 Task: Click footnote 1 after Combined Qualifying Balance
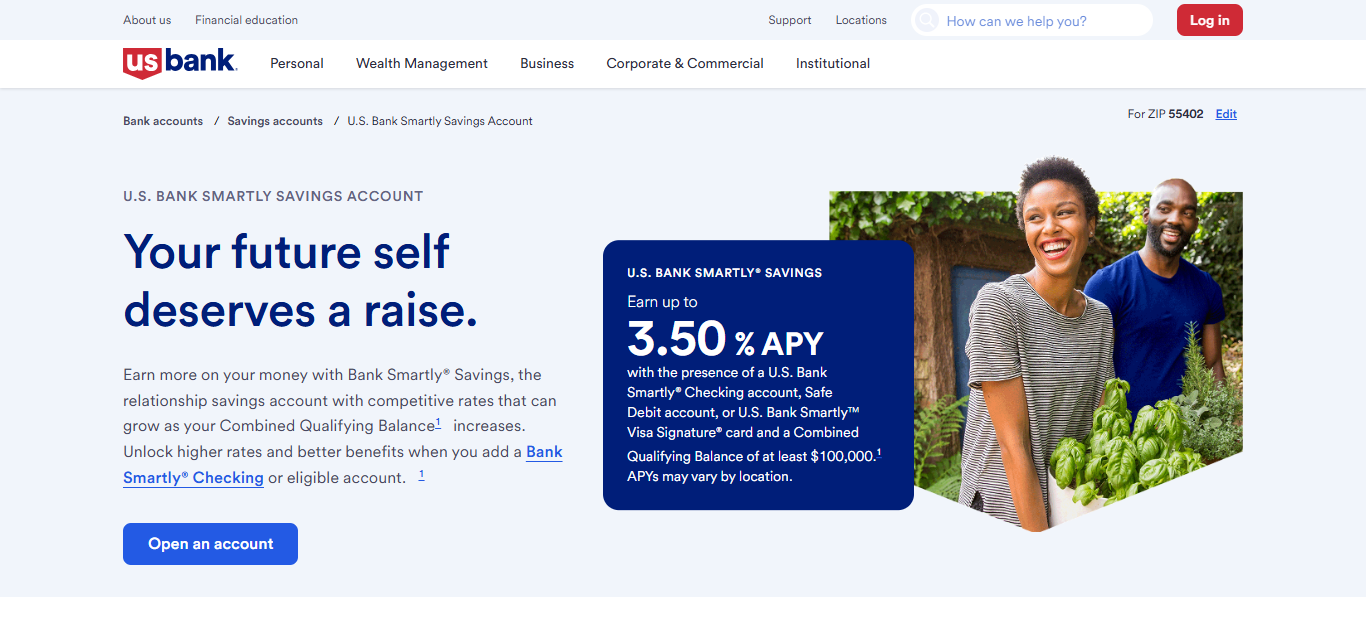click(x=438, y=423)
